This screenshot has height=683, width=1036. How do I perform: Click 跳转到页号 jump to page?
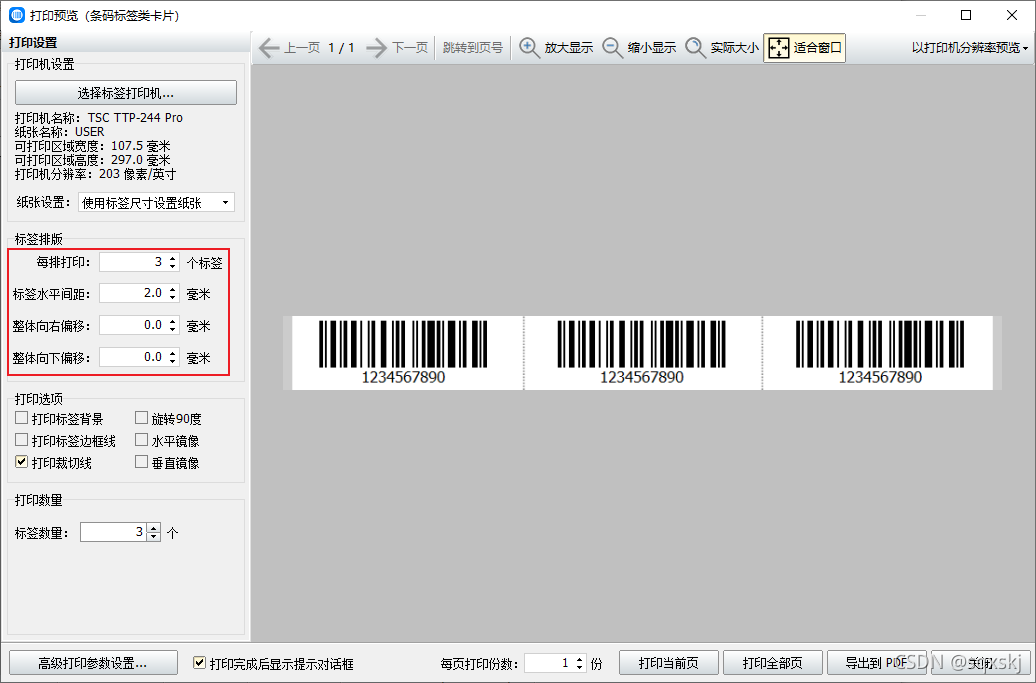[x=472, y=48]
